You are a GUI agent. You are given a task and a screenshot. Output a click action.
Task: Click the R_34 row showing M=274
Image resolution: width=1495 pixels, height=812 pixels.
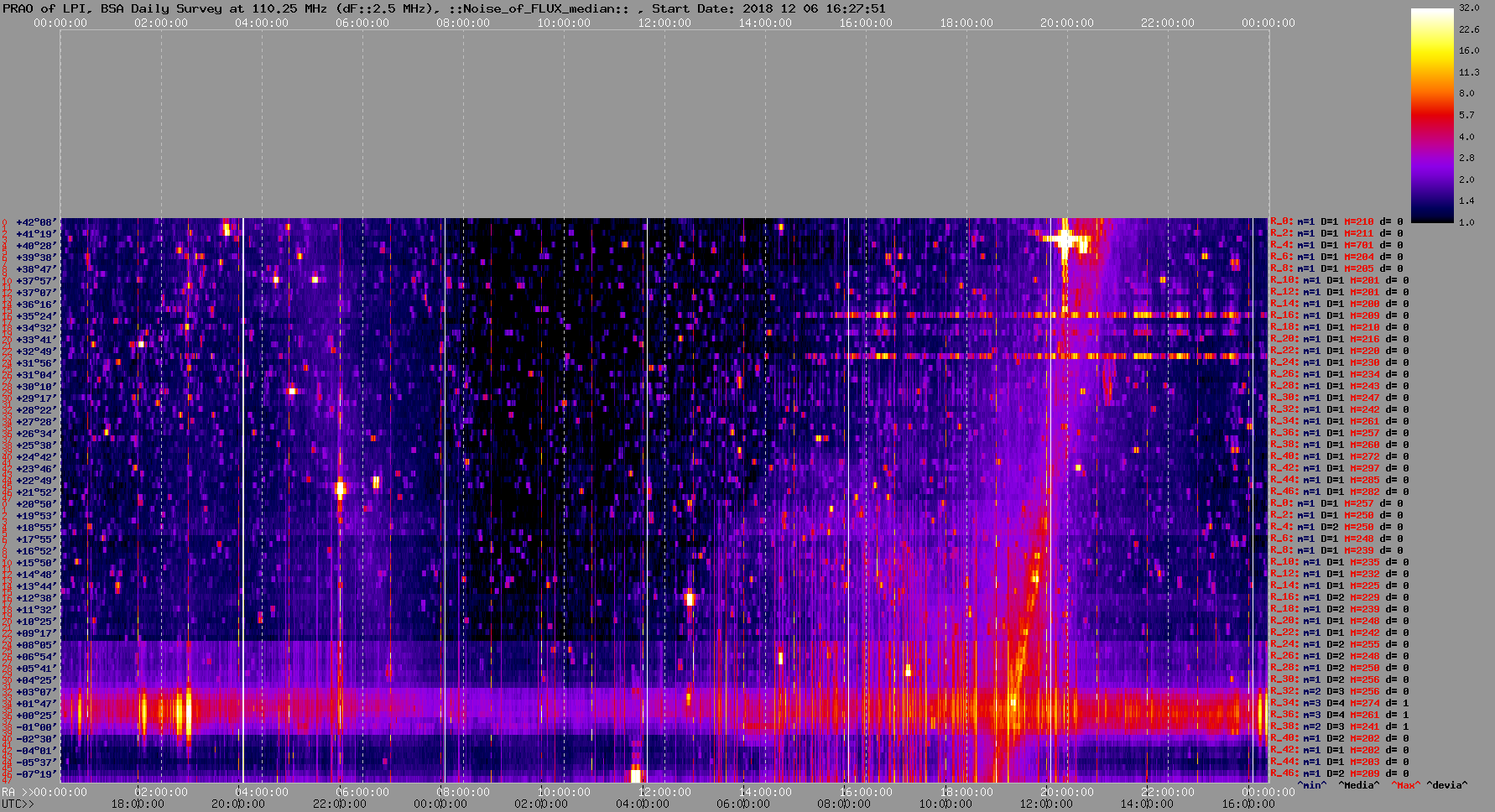point(1340,704)
